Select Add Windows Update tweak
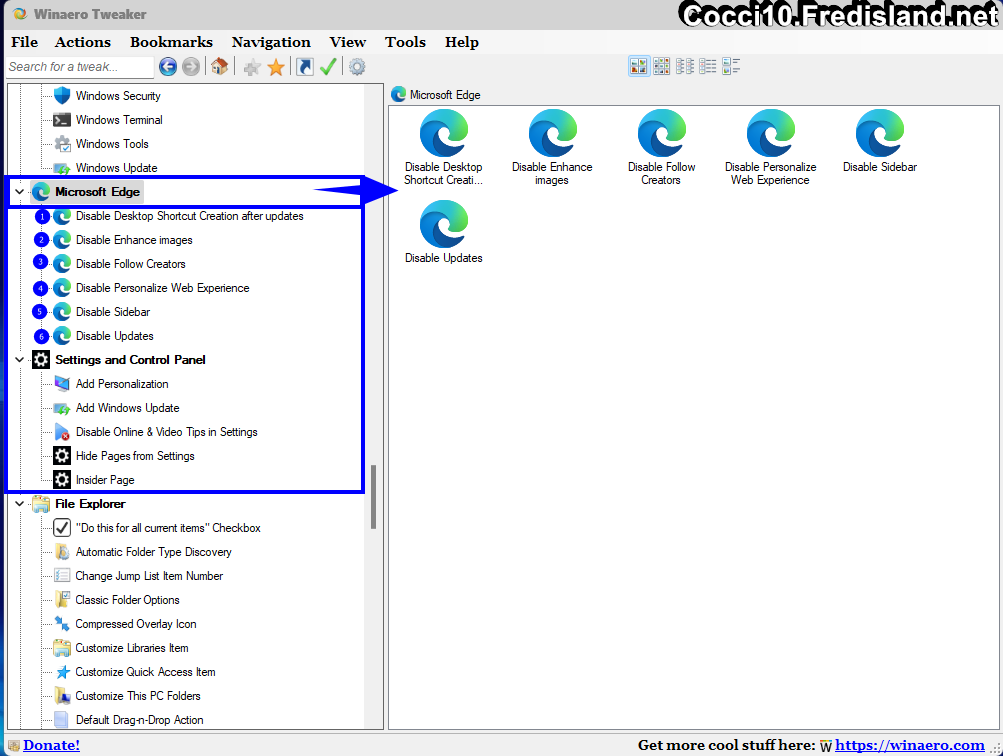Viewport: 1003px width, 756px height. click(x=127, y=408)
